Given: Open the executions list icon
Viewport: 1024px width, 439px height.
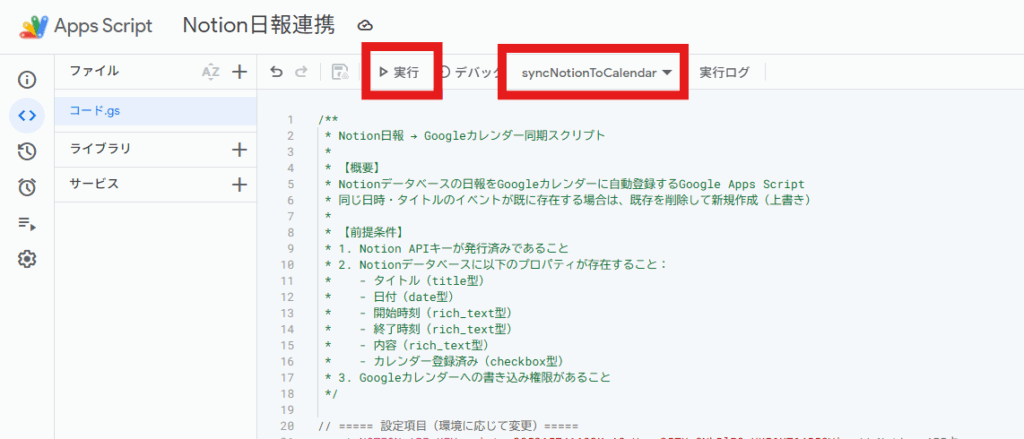Looking at the screenshot, I should (27, 224).
